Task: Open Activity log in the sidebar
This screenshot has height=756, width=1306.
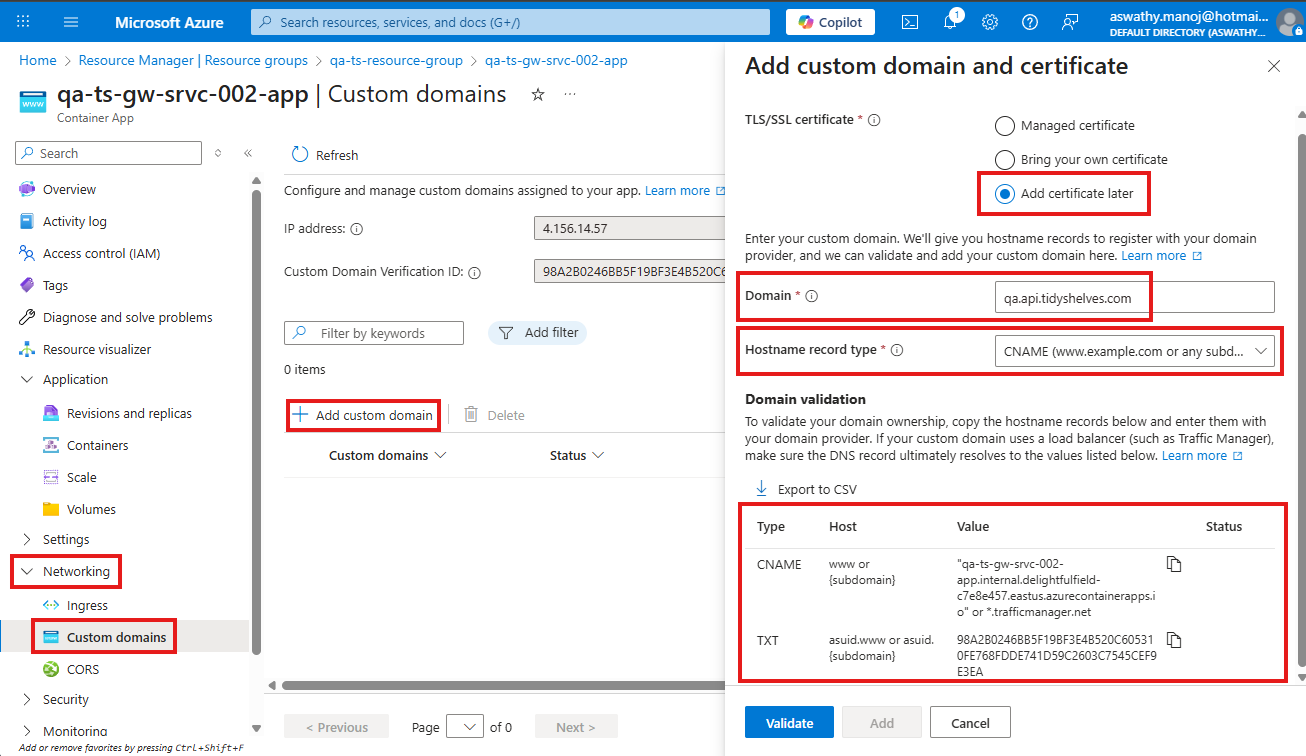Action: [74, 222]
